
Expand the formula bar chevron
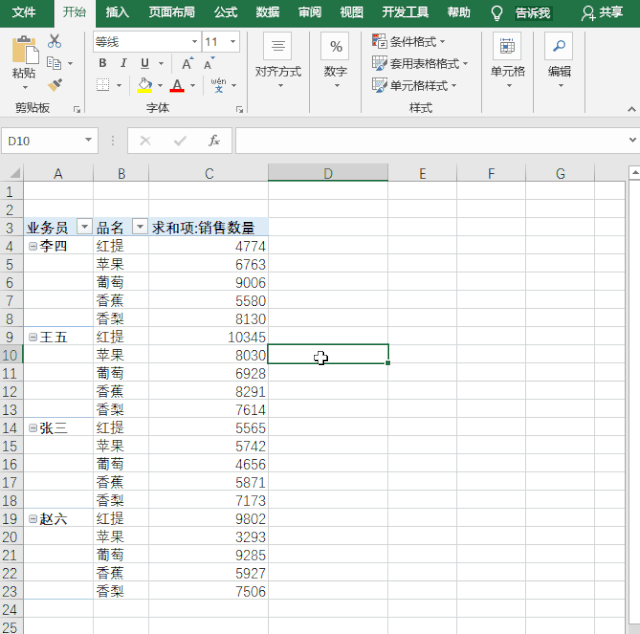pyautogui.click(x=632, y=140)
